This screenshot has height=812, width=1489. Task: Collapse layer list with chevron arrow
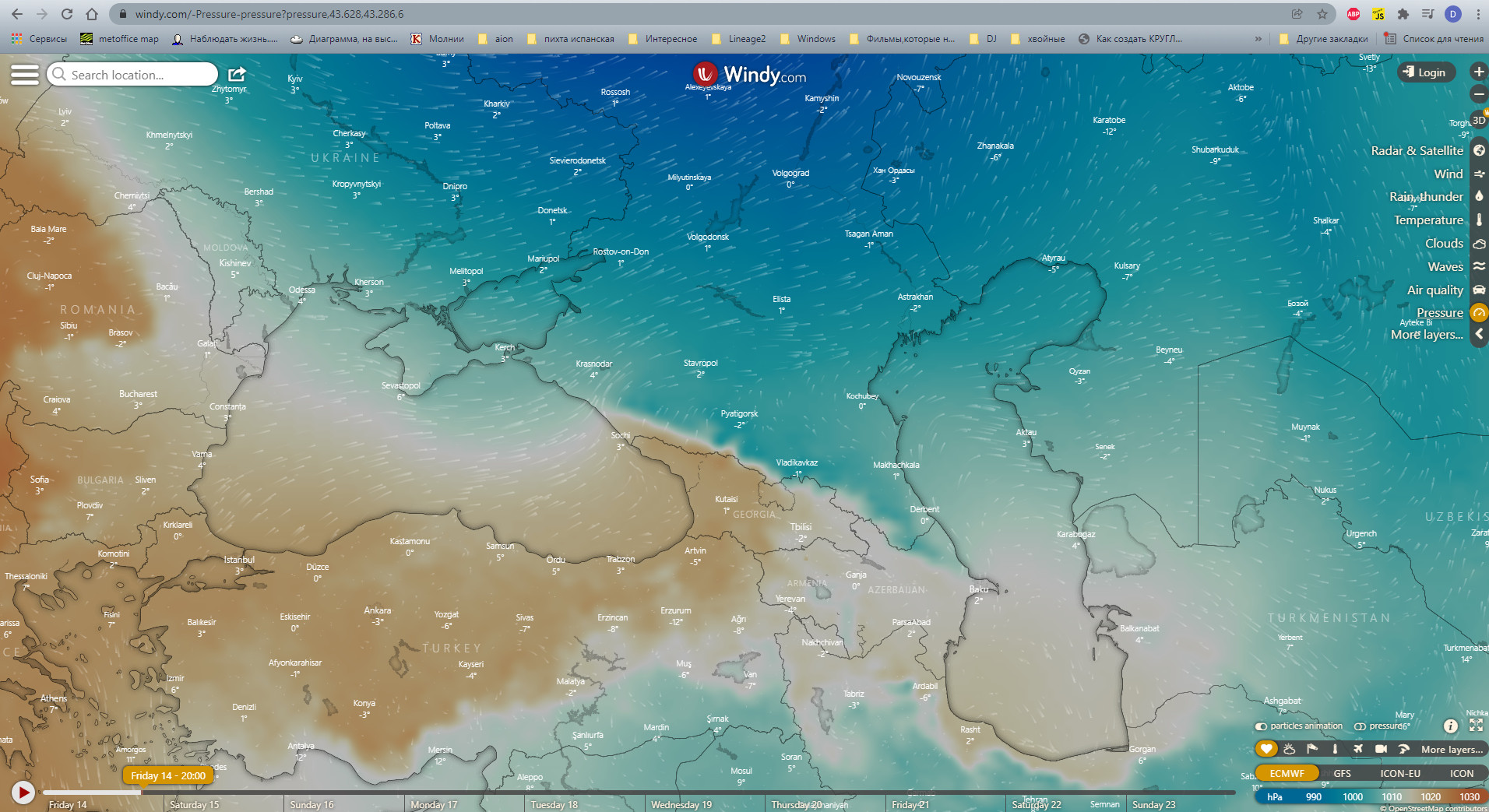1478,334
